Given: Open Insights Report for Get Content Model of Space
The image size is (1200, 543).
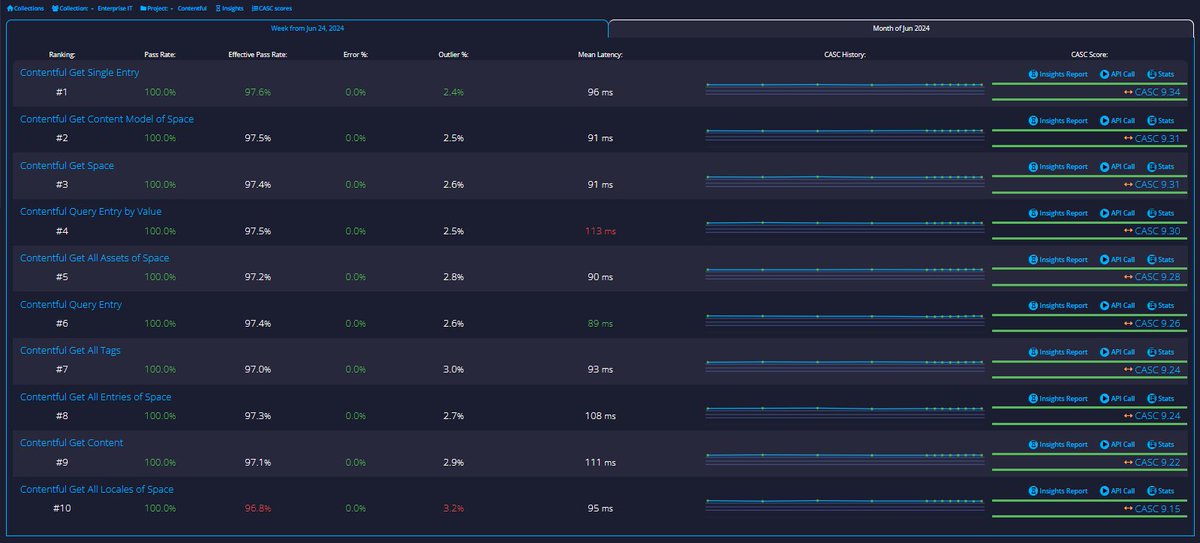Looking at the screenshot, I should 1058,120.
